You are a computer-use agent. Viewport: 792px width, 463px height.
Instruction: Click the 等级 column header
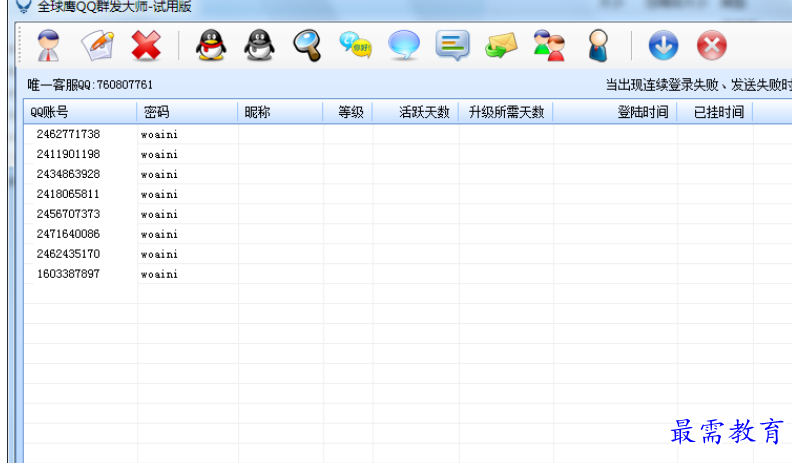click(x=348, y=112)
